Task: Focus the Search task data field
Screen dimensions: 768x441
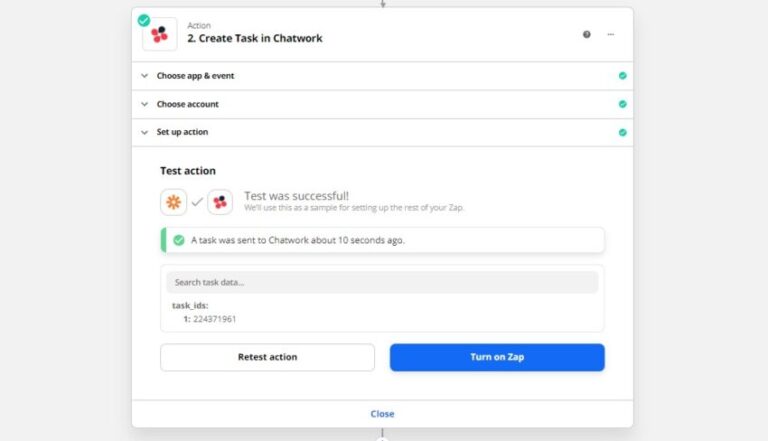Action: point(382,282)
